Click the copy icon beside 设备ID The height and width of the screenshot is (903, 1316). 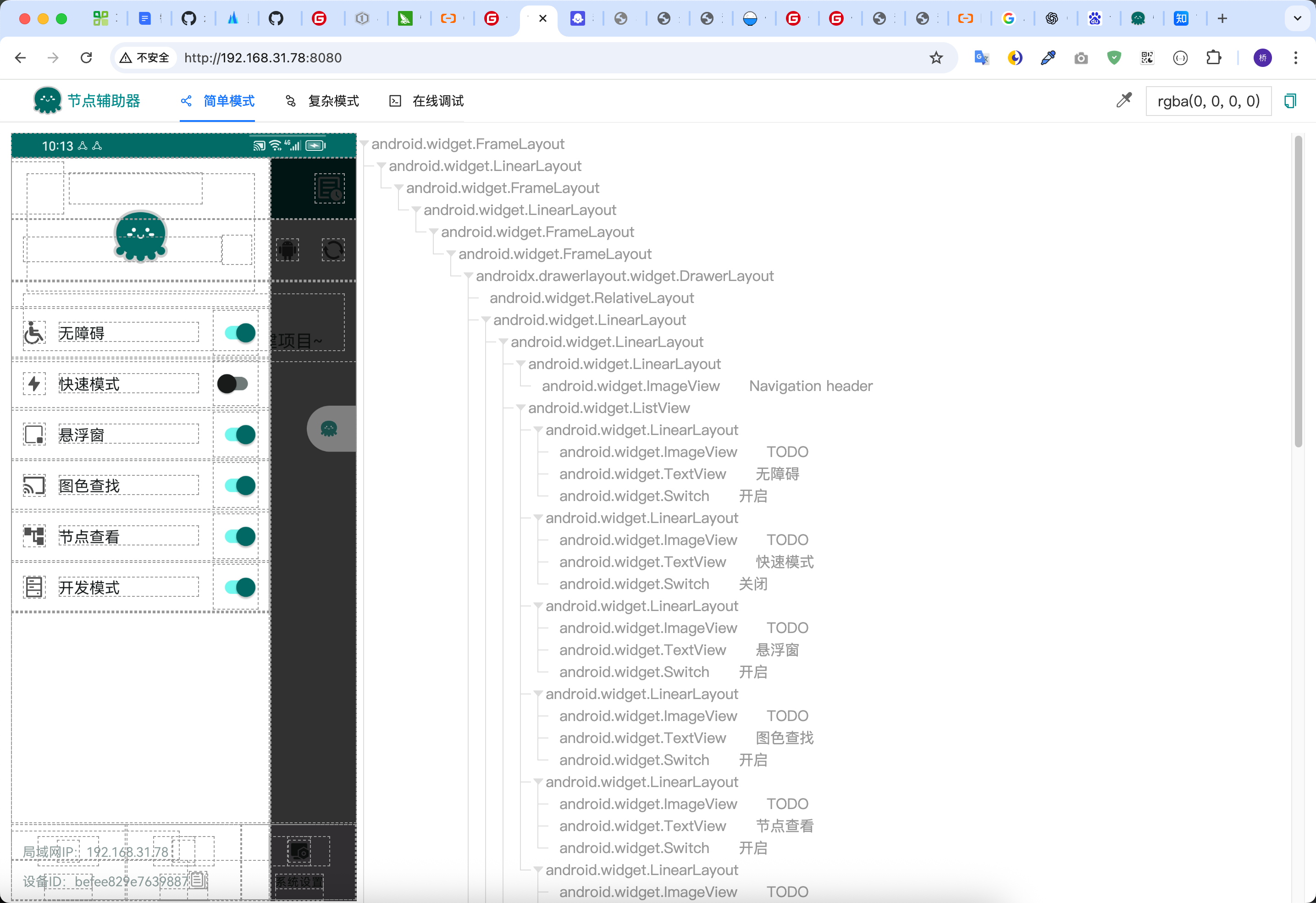(x=198, y=880)
